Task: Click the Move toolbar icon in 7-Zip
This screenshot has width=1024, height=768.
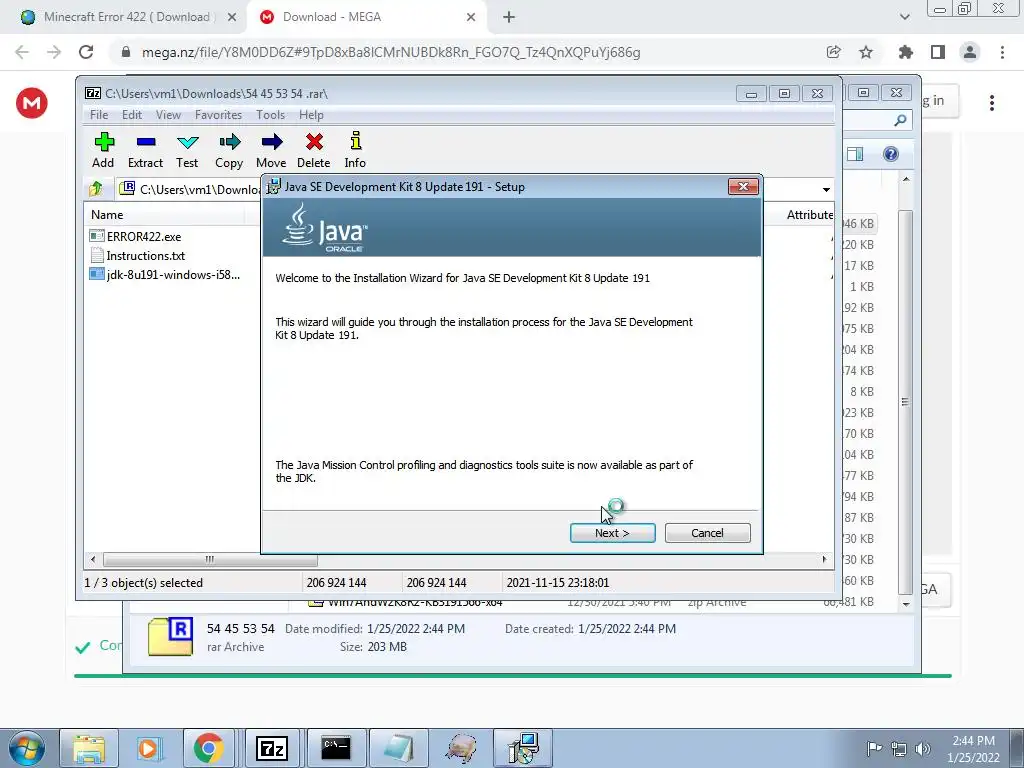Action: (x=271, y=150)
